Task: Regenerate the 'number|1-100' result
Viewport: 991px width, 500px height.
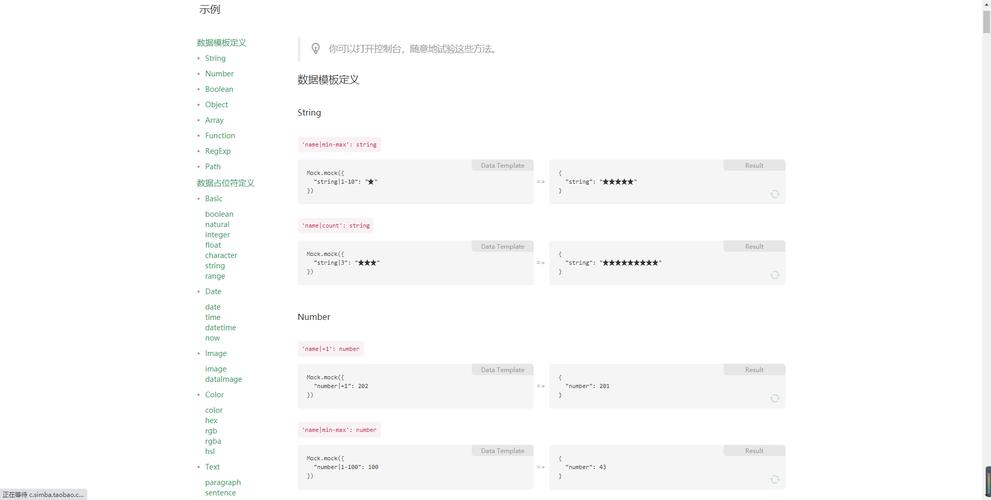Action: [774, 479]
